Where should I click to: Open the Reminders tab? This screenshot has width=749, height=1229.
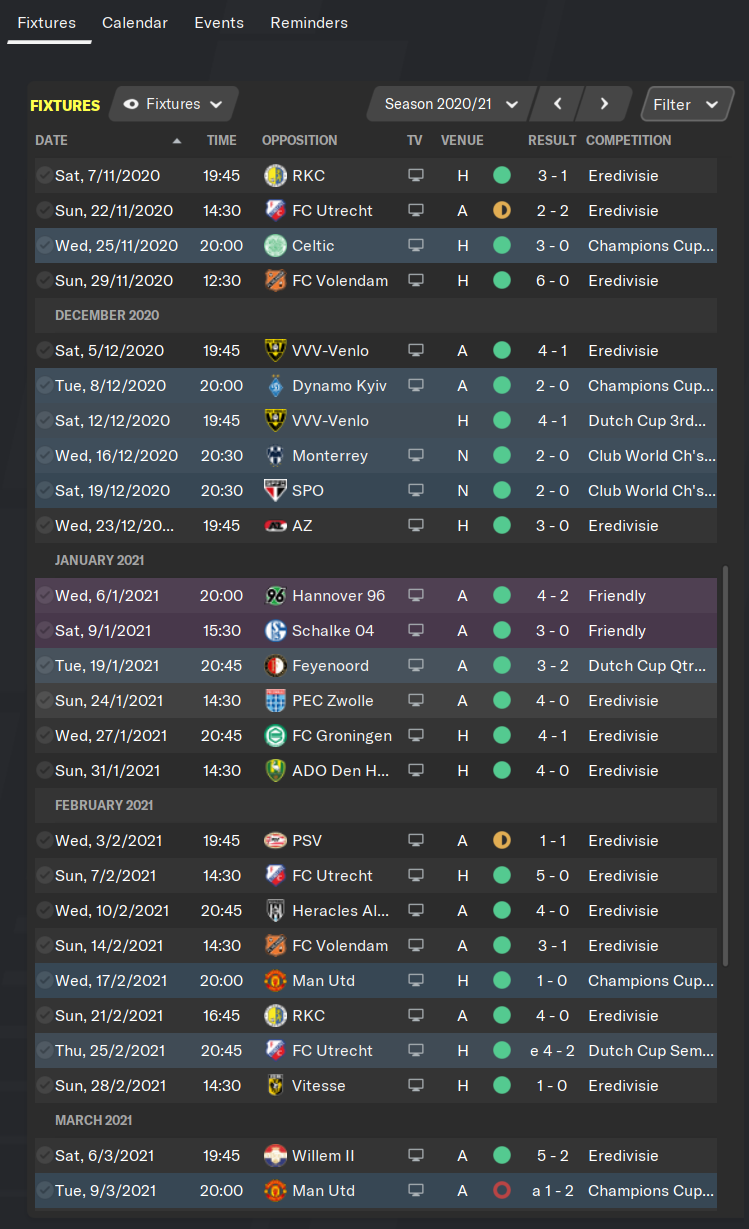[309, 23]
